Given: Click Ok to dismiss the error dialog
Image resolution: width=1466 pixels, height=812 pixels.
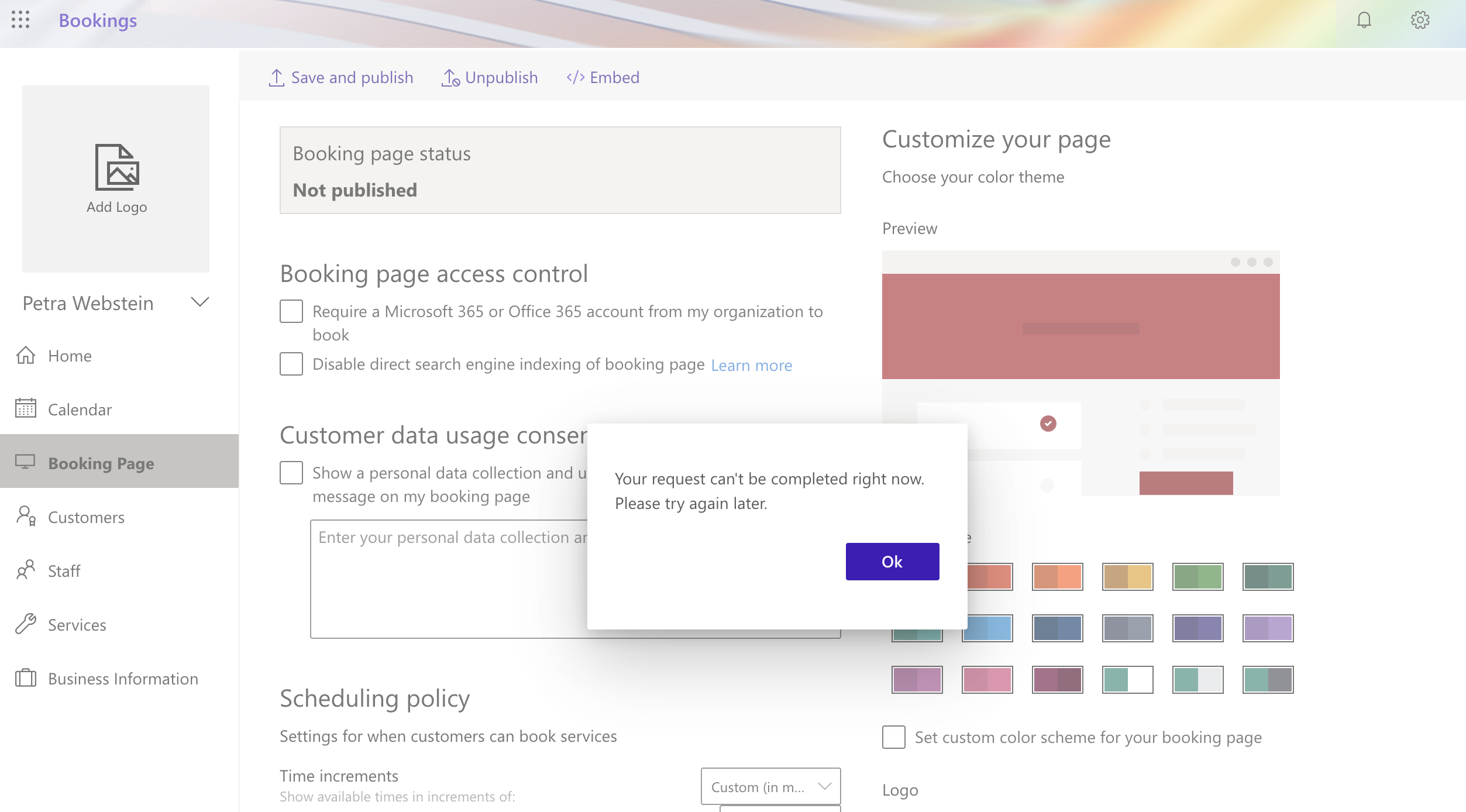Looking at the screenshot, I should click(x=891, y=561).
